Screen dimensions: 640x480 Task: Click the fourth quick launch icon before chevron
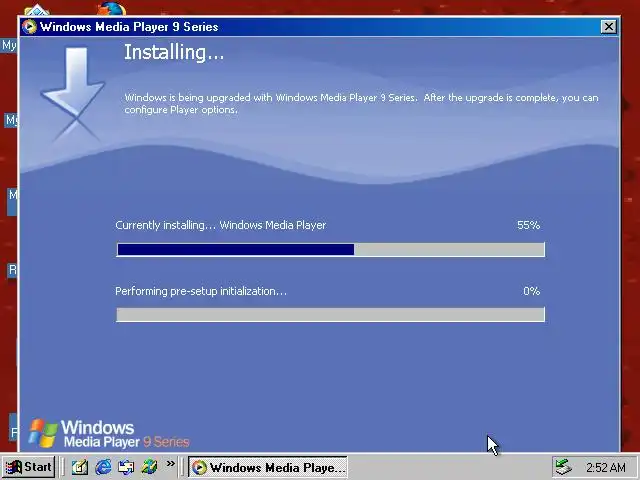pos(149,467)
